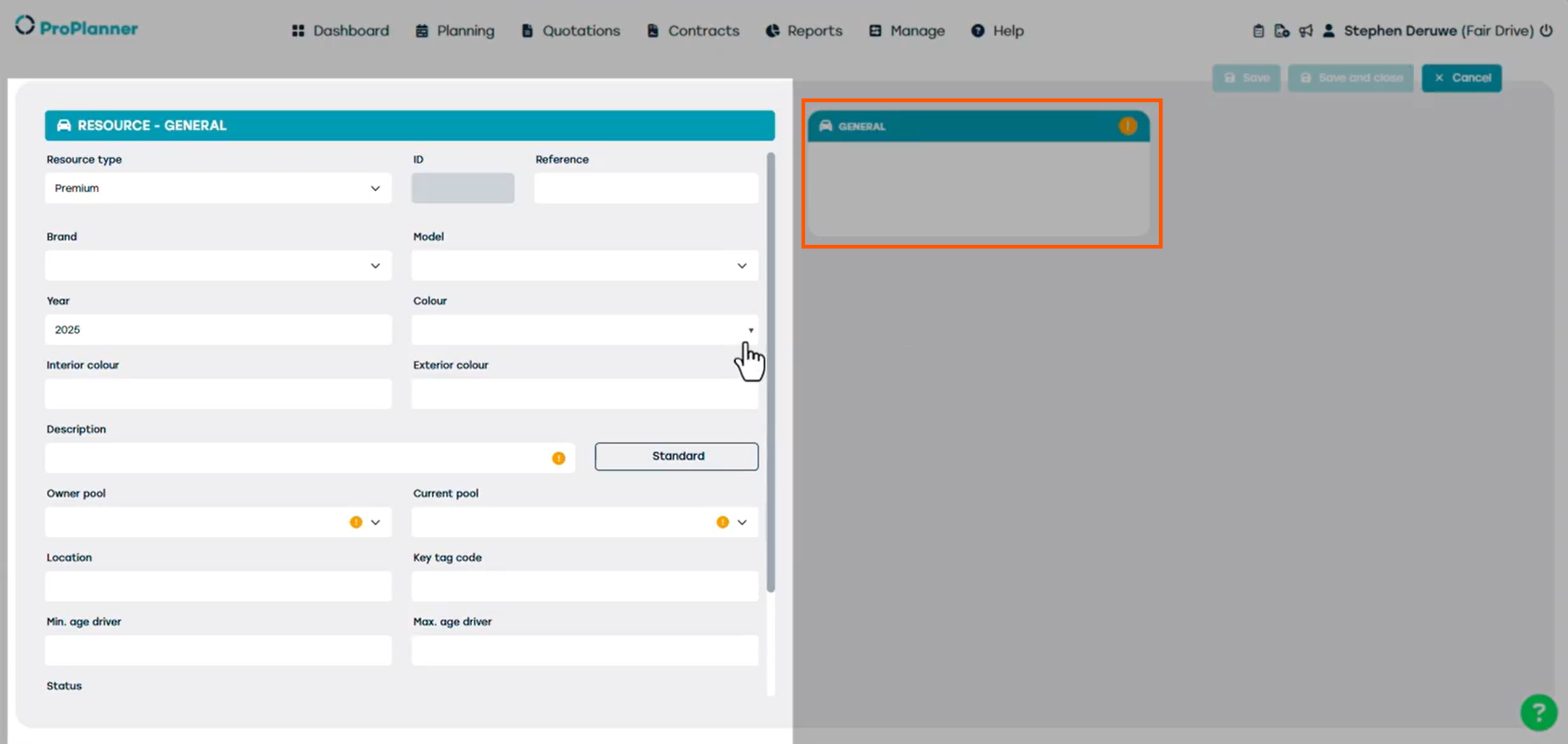The image size is (1568, 744).
Task: Expand the Owner pool dropdown
Action: click(x=375, y=523)
